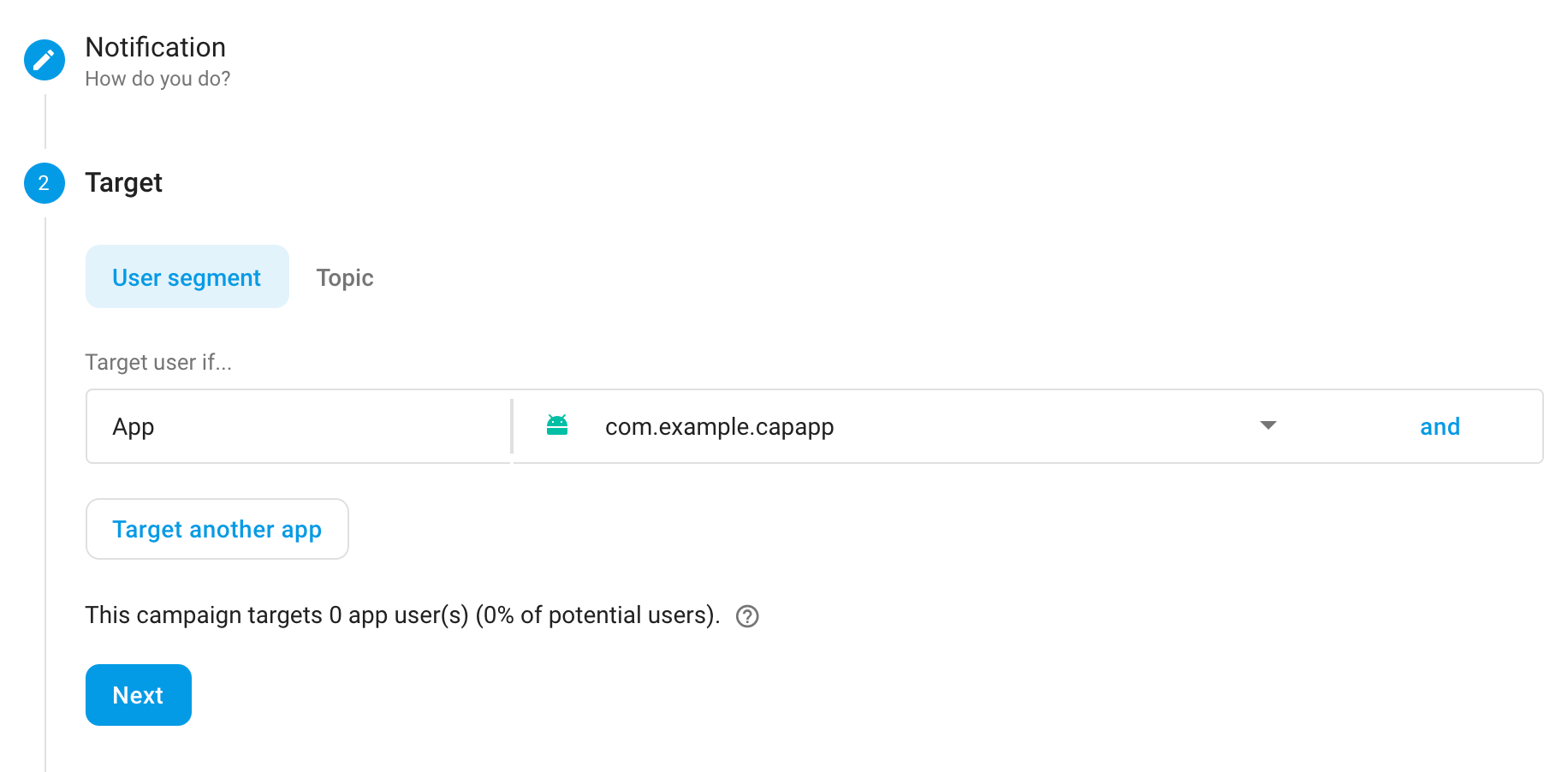The width and height of the screenshot is (1568, 772).
Task: Click the Next button
Action: [x=138, y=695]
